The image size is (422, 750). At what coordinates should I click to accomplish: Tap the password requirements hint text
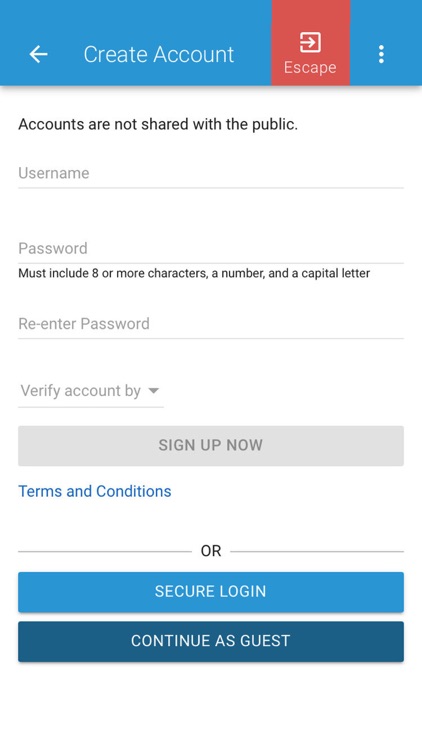(194, 274)
